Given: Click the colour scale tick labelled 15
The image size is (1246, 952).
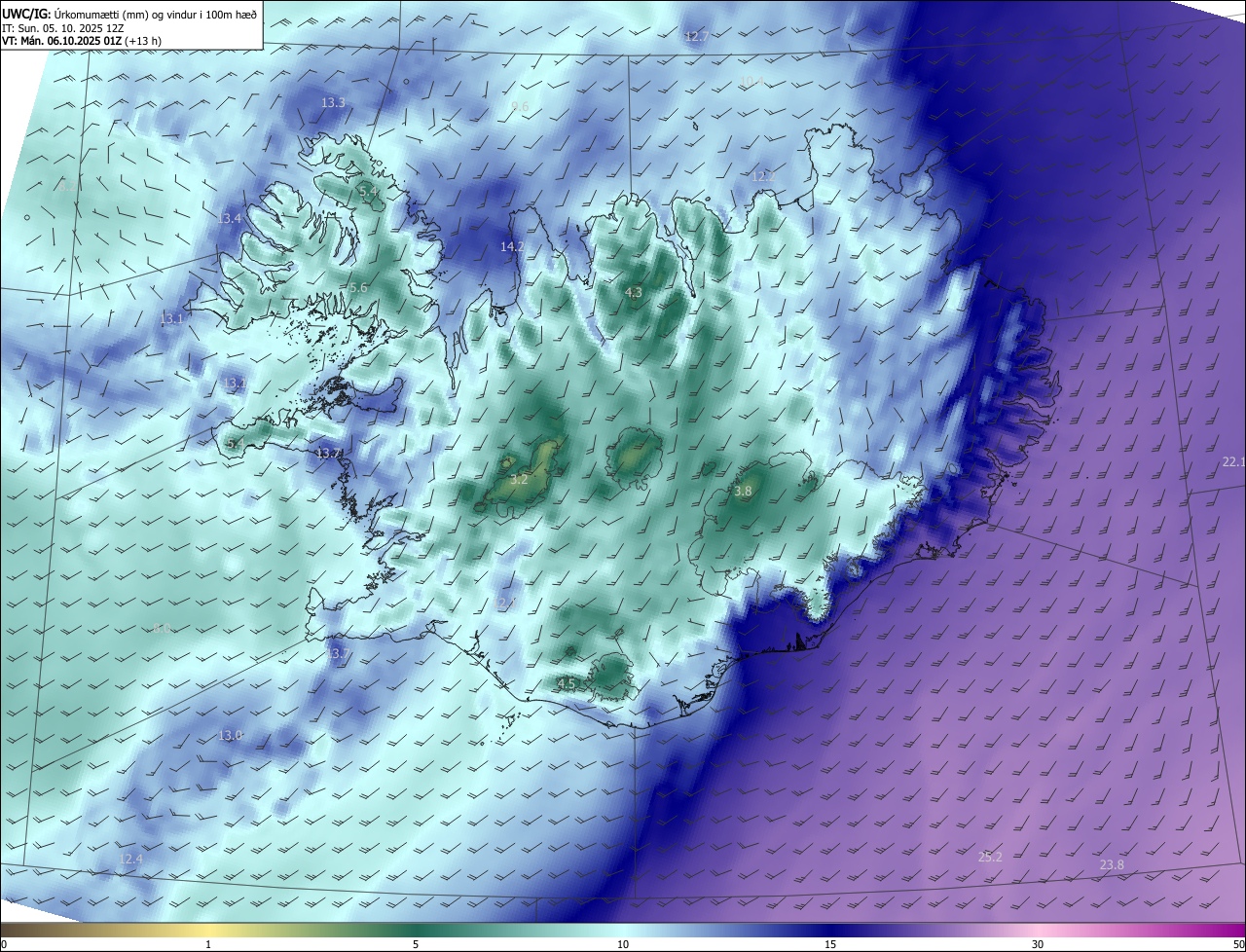Looking at the screenshot, I should (x=830, y=944).
